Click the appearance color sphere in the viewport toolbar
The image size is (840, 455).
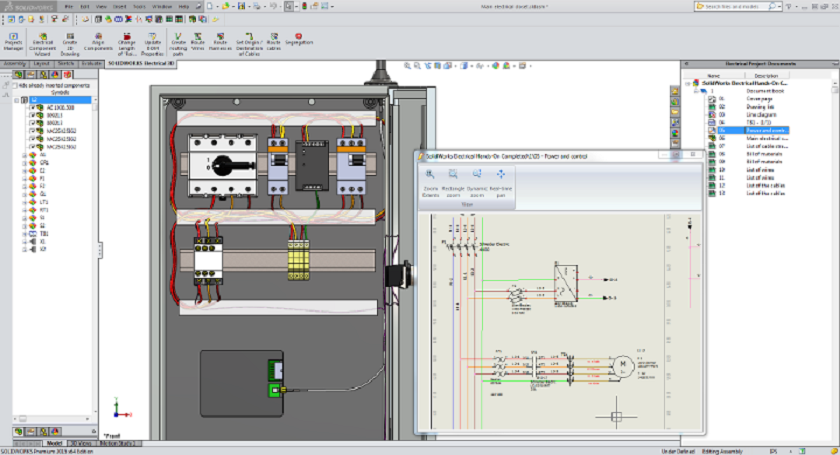click(x=496, y=66)
